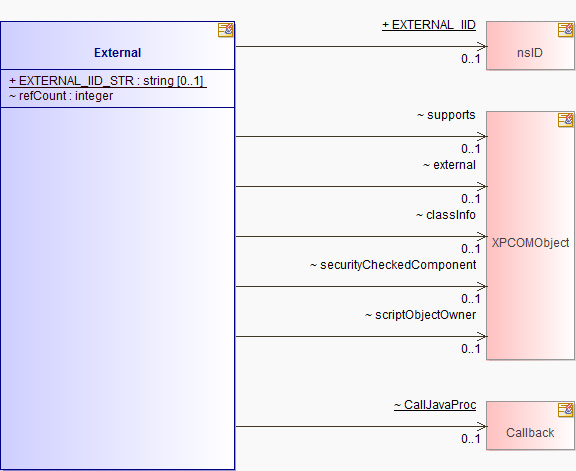Select the EXTERNAL_IID association label
Screen dimensions: 576x471
click(429, 25)
